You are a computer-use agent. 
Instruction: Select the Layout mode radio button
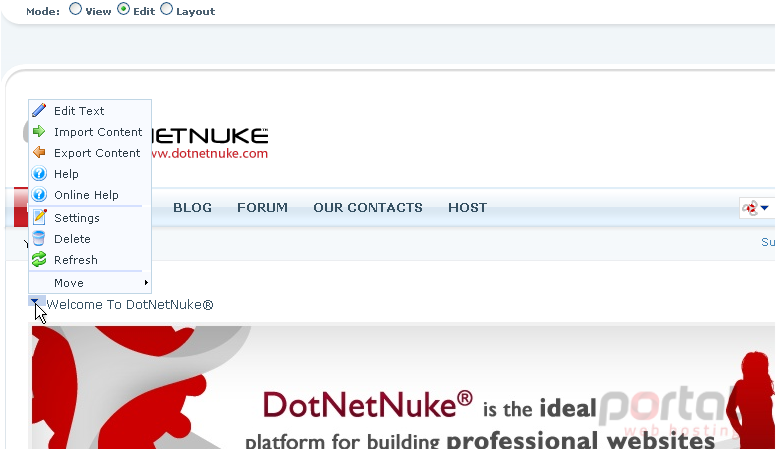(167, 9)
